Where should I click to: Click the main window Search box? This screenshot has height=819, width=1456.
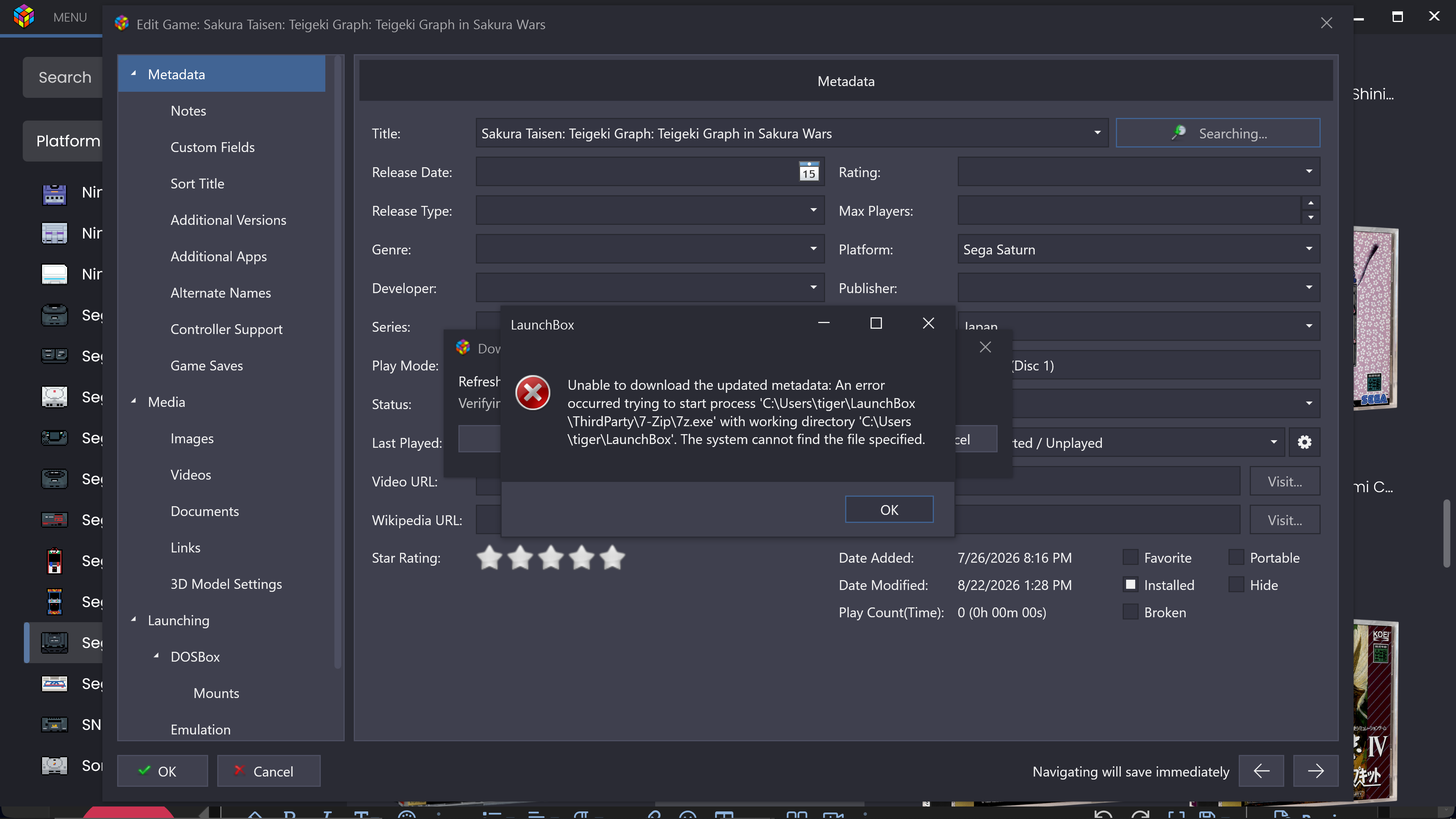tap(63, 77)
